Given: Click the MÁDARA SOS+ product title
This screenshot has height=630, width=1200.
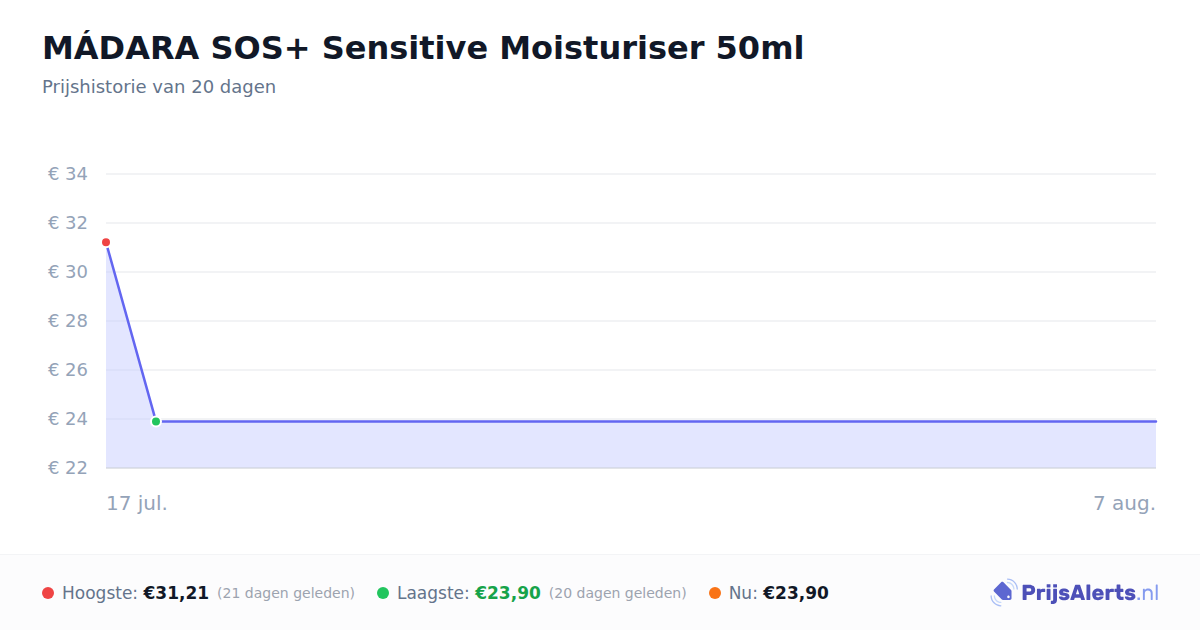Looking at the screenshot, I should click(x=423, y=47).
